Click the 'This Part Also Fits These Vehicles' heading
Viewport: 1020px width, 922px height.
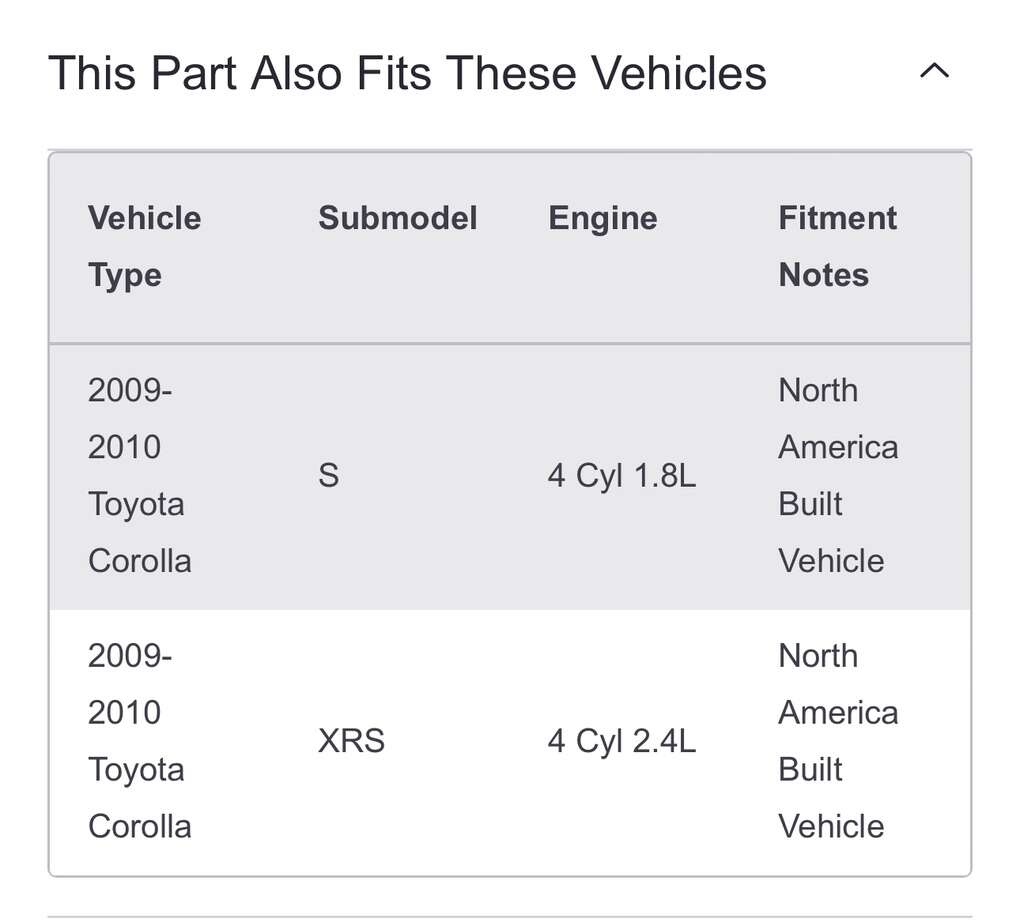click(x=407, y=73)
